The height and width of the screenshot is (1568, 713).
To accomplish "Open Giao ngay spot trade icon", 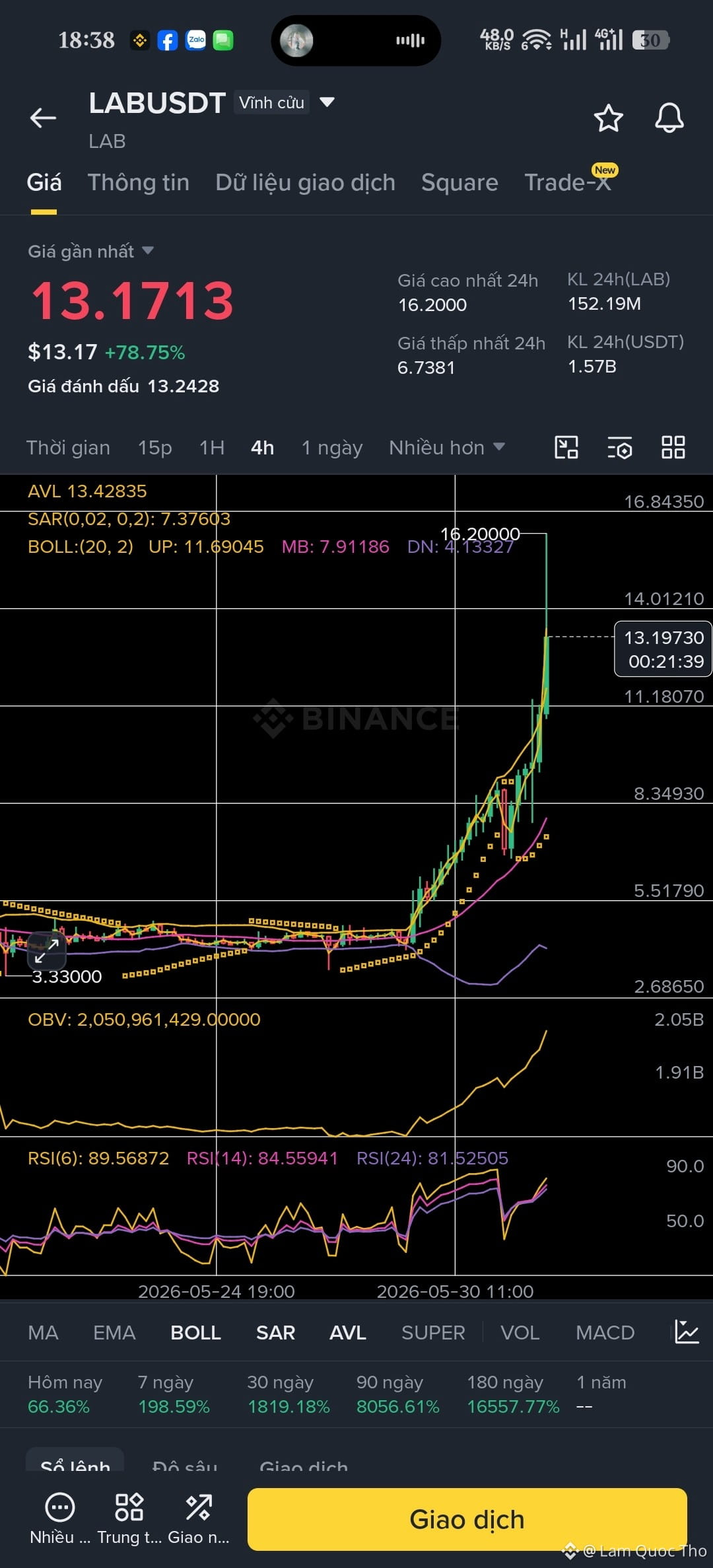I will click(198, 1519).
